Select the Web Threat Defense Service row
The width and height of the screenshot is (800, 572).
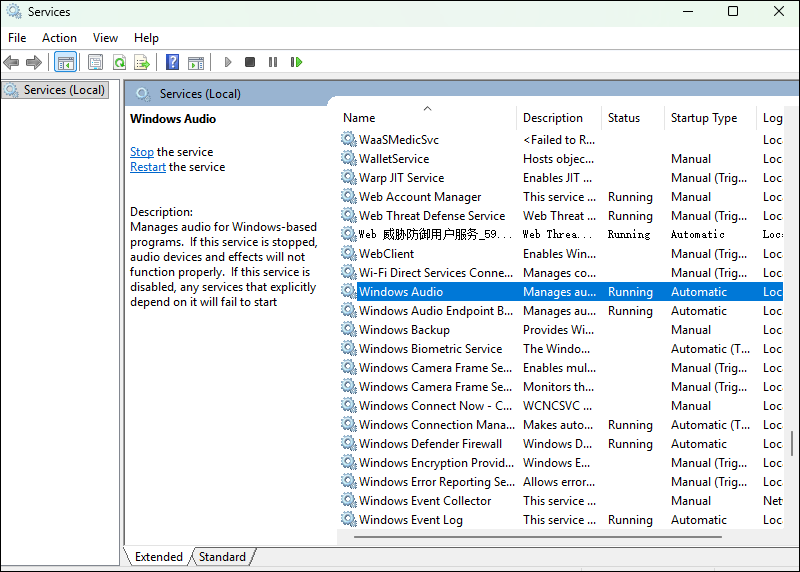coord(561,215)
